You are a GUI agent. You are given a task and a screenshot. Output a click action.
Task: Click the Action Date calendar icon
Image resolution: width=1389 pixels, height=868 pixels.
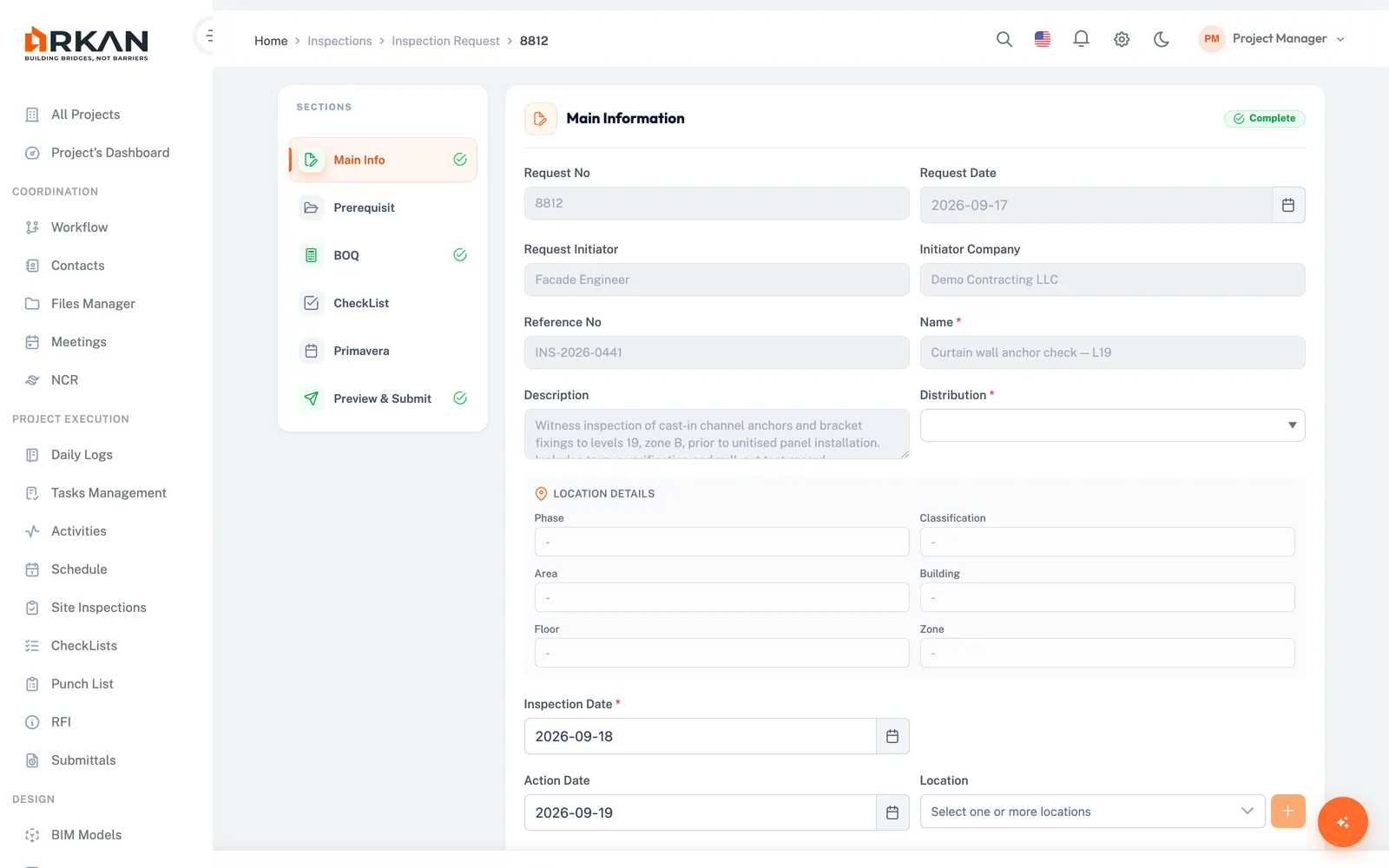[892, 812]
